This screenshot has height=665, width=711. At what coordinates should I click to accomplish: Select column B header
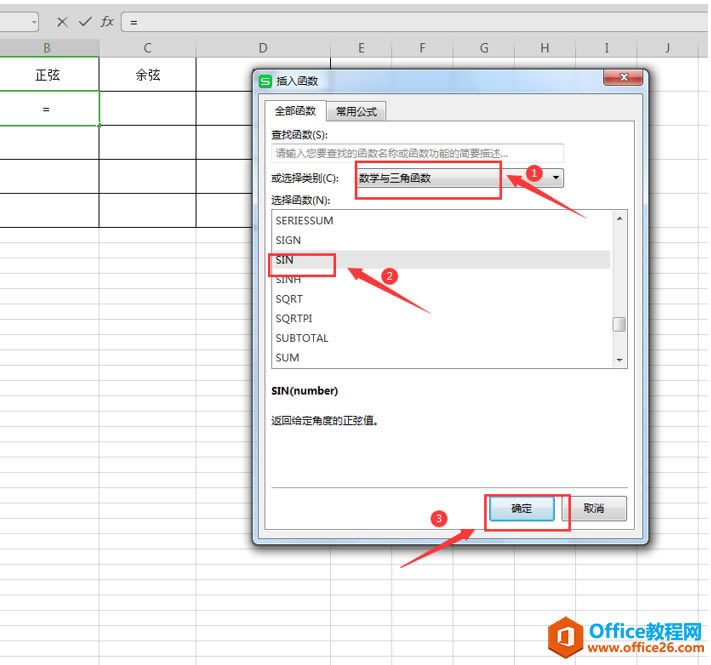click(47, 48)
